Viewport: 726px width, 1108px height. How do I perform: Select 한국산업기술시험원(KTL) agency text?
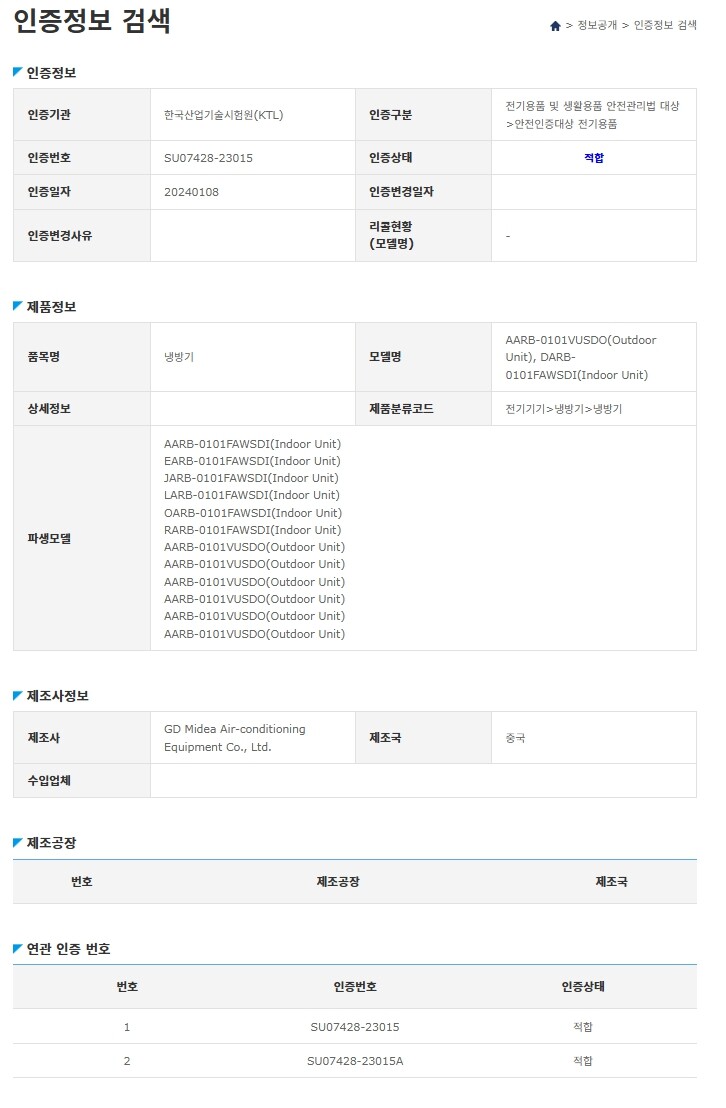point(223,115)
